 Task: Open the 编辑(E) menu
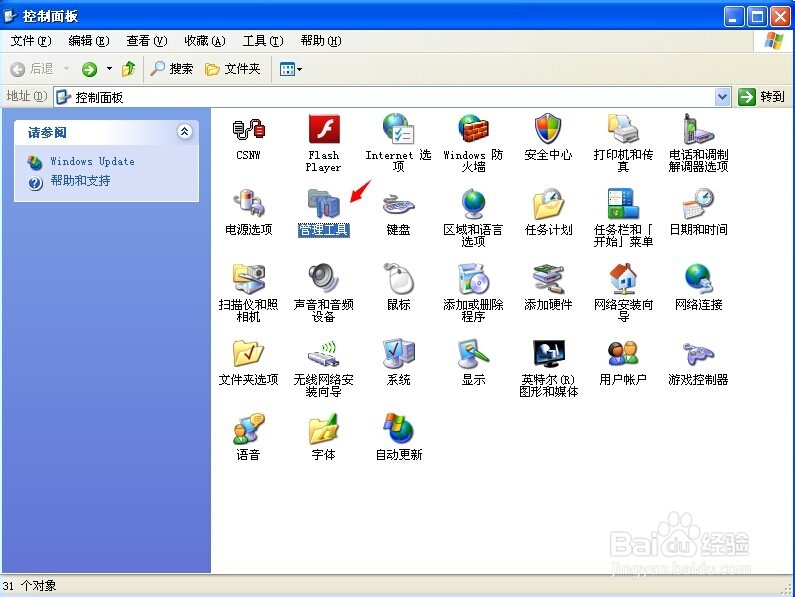89,41
